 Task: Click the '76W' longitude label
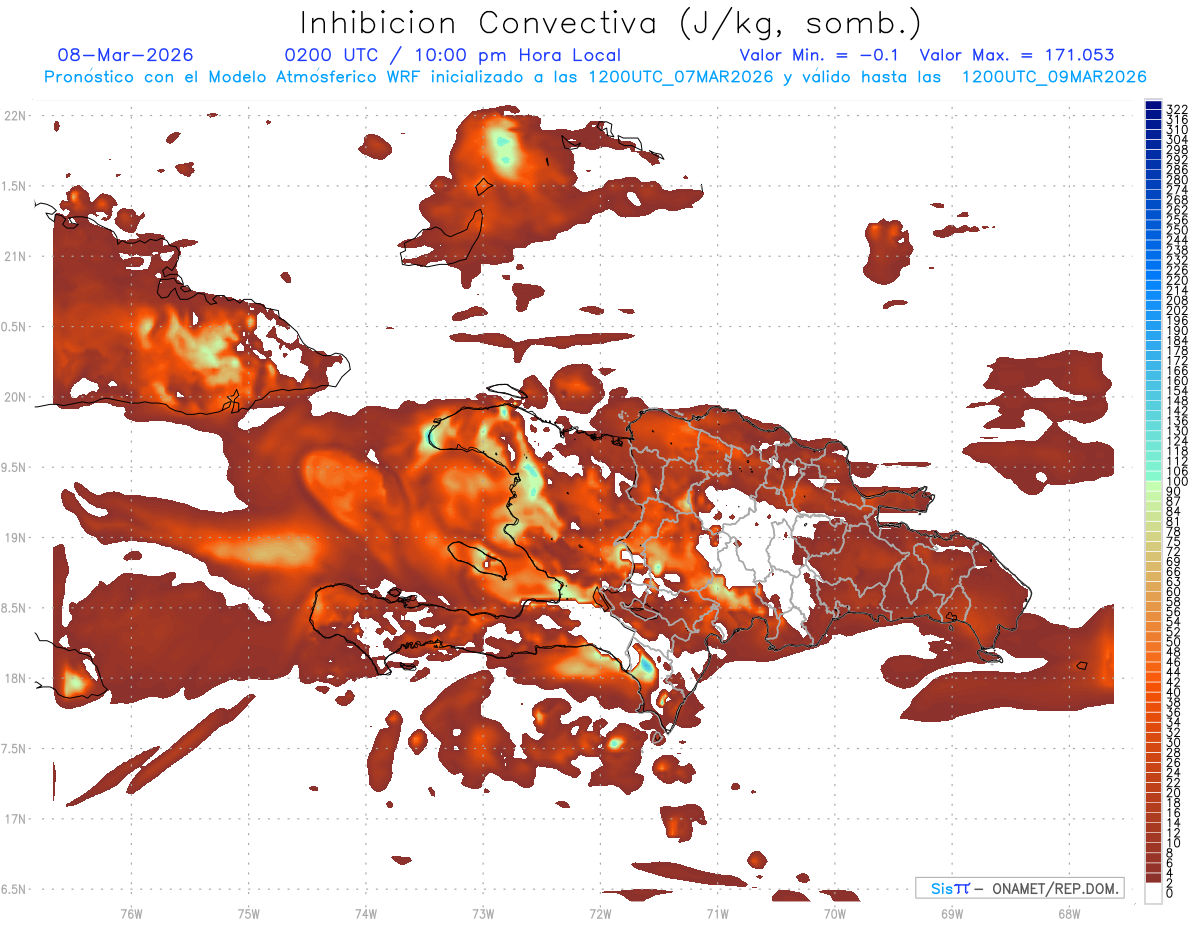131,913
